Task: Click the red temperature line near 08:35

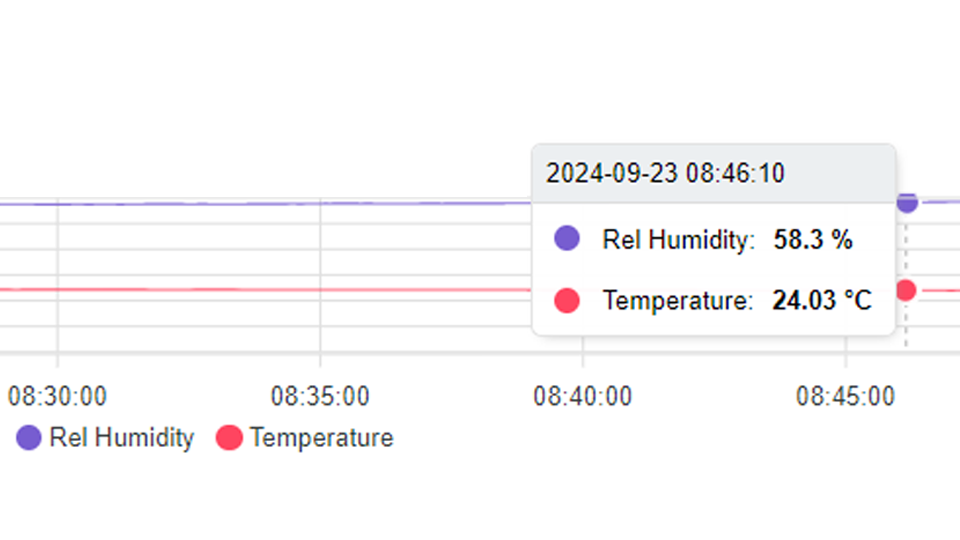Action: coord(320,290)
